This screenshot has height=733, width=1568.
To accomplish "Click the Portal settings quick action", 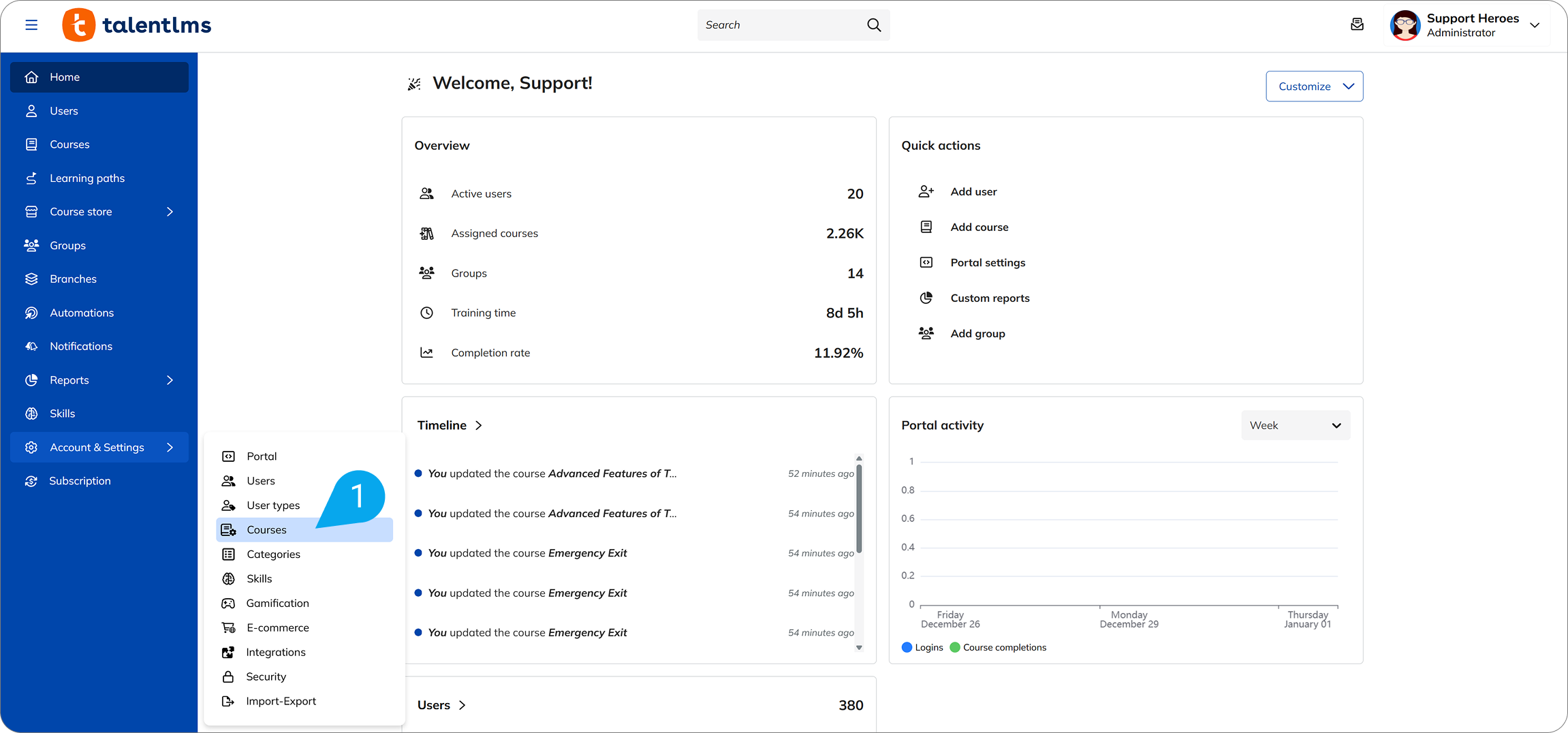I will (x=987, y=263).
